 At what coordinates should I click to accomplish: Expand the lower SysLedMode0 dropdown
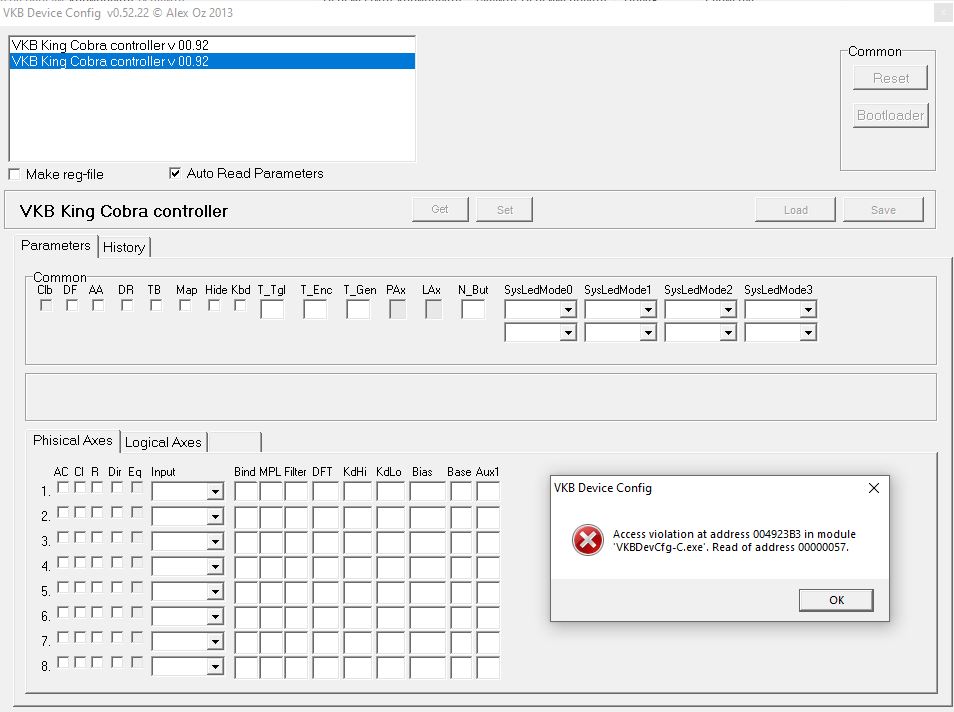(568, 332)
